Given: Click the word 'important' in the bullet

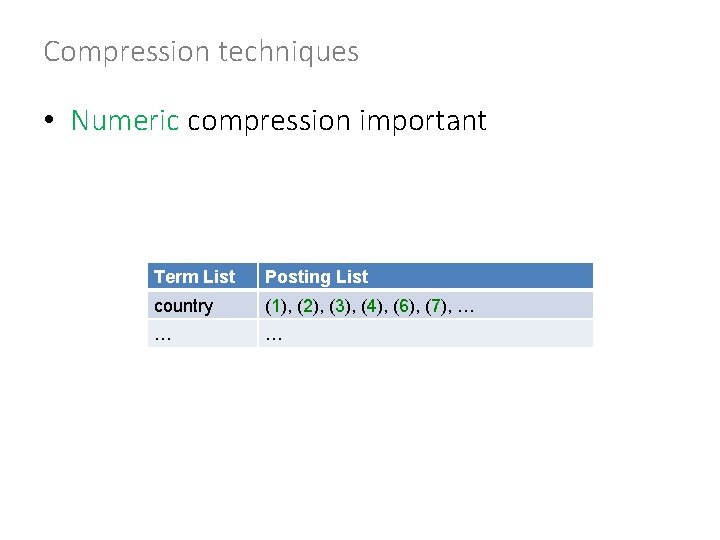Looking at the screenshot, I should coord(423,122).
